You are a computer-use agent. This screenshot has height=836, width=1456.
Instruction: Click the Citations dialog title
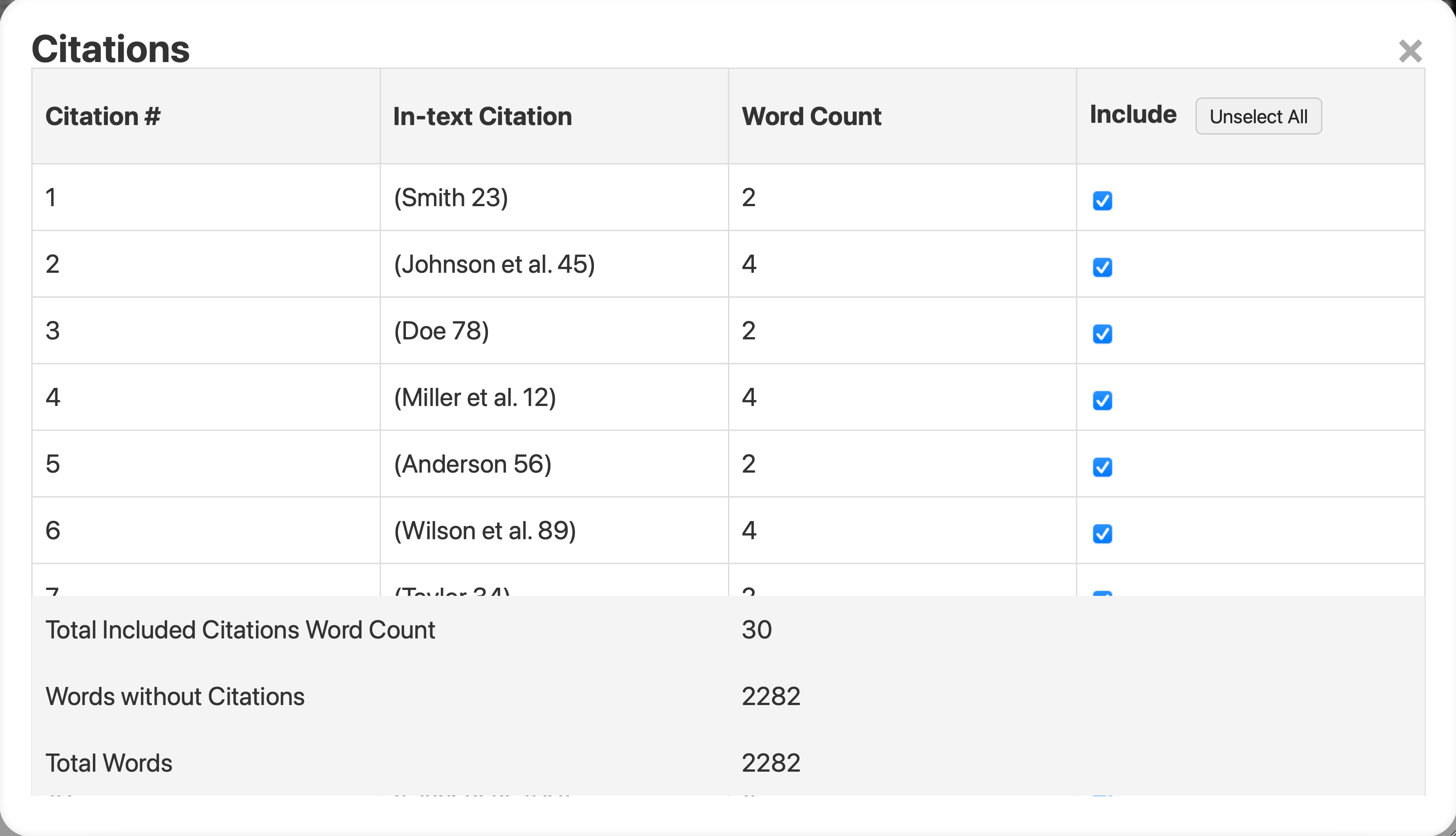click(x=111, y=49)
